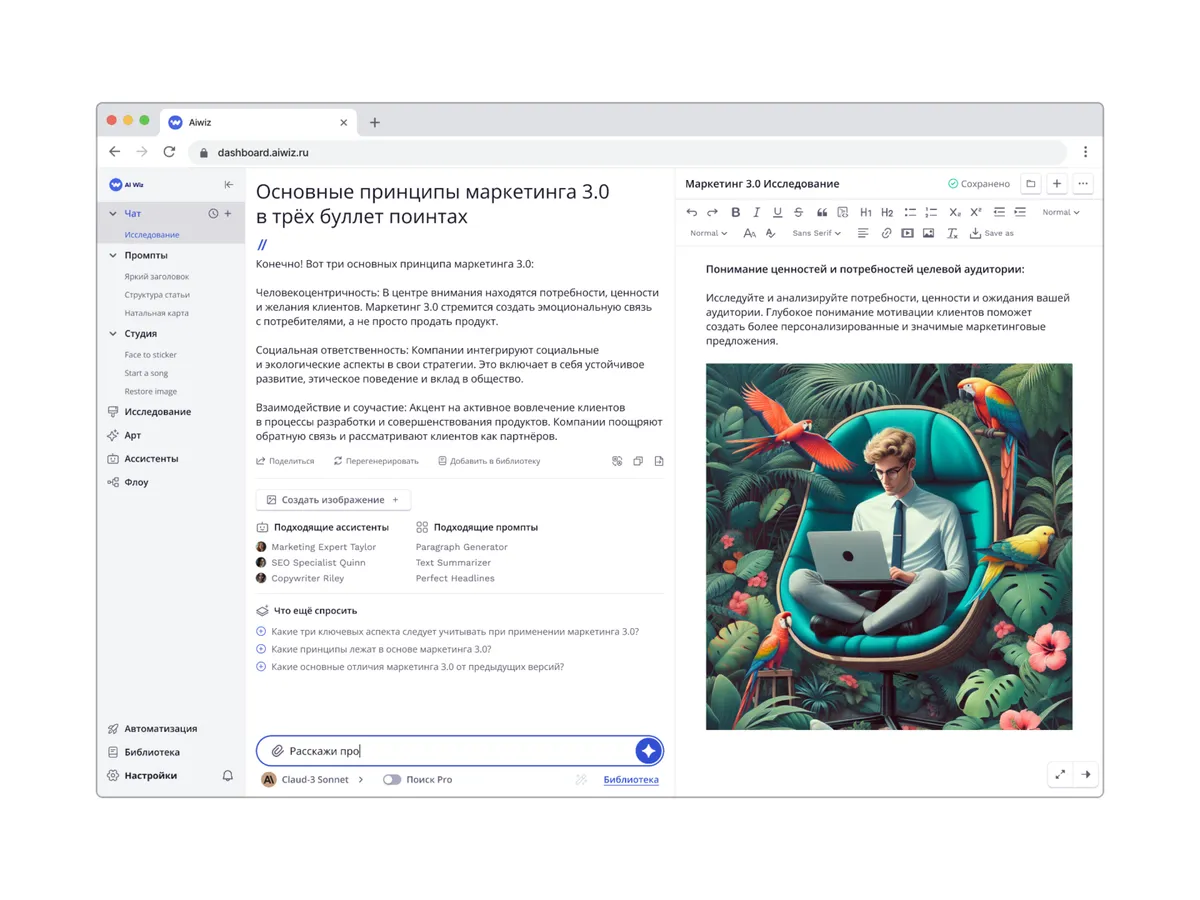Clear formatting with the Tx icon

[x=952, y=233]
